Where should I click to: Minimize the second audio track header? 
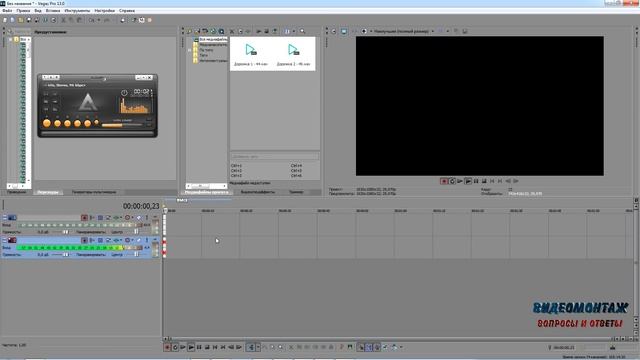5,240
